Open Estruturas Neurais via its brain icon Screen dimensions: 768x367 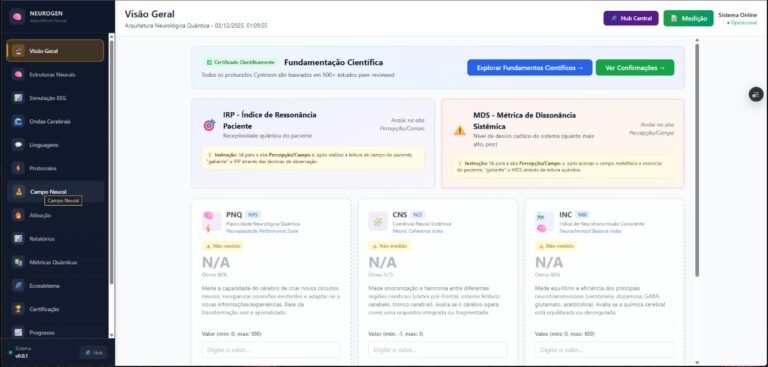(x=18, y=74)
